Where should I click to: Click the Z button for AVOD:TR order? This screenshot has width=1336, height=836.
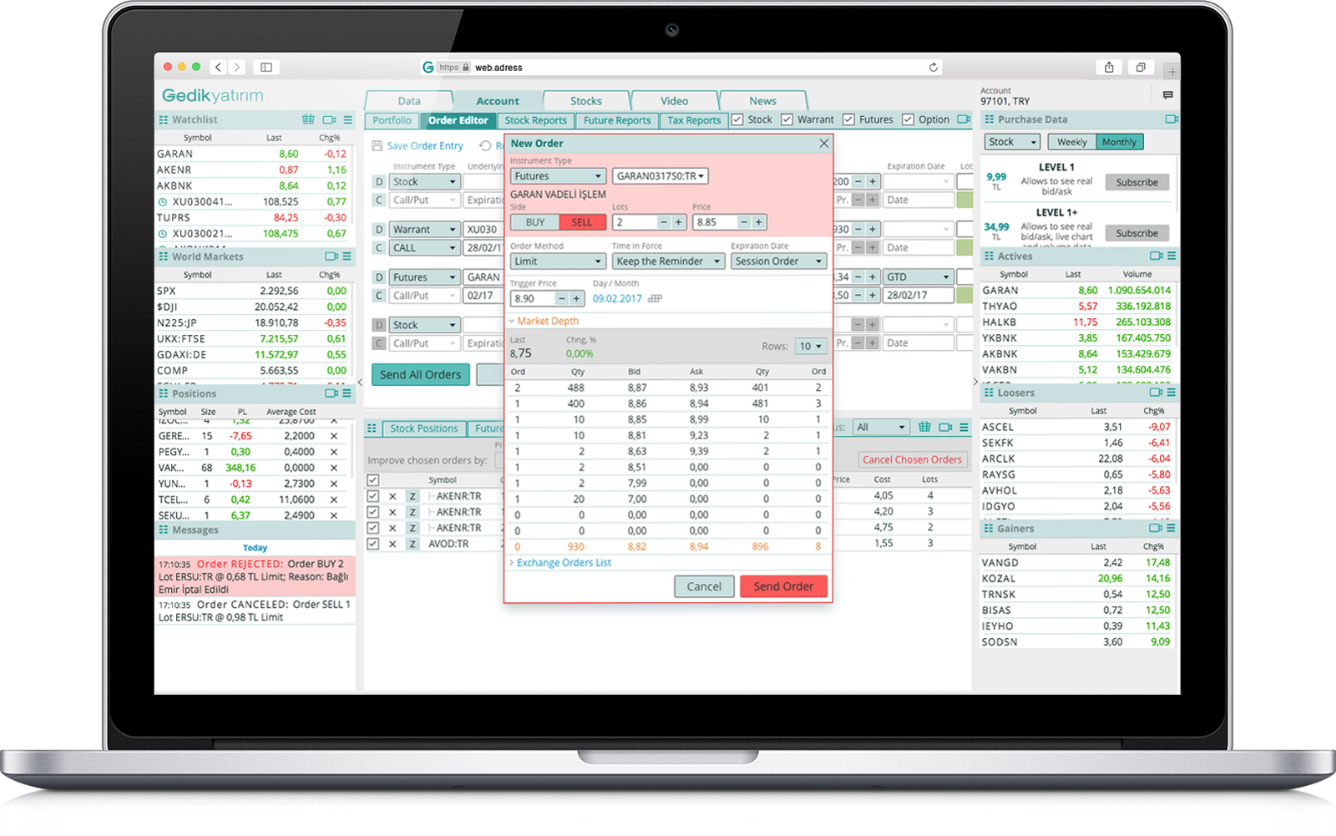pos(412,544)
